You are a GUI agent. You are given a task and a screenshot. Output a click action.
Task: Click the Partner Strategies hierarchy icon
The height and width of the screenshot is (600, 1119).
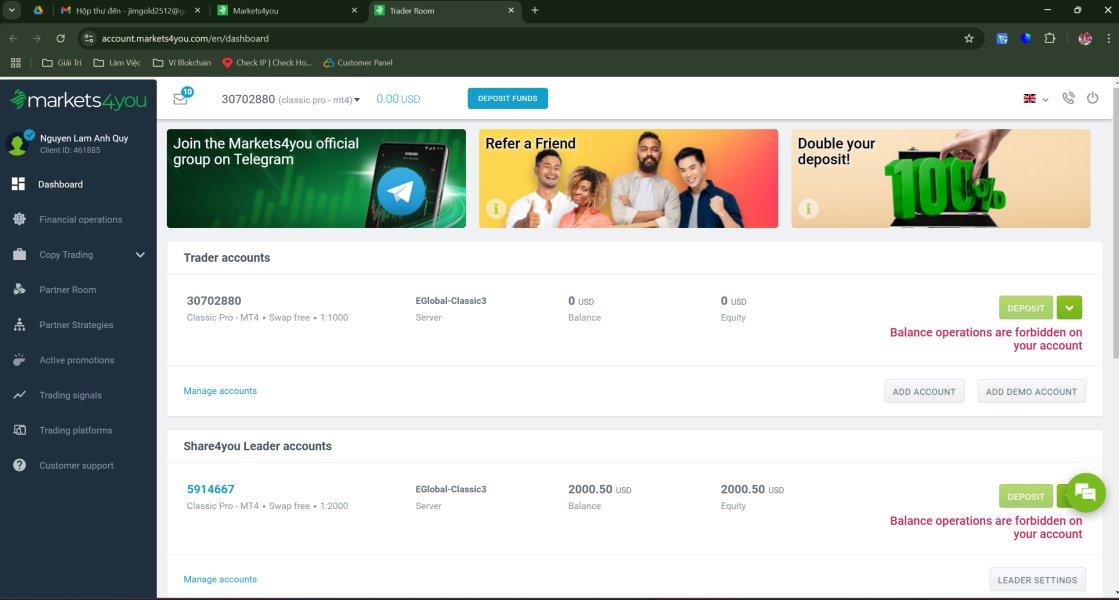[19, 325]
